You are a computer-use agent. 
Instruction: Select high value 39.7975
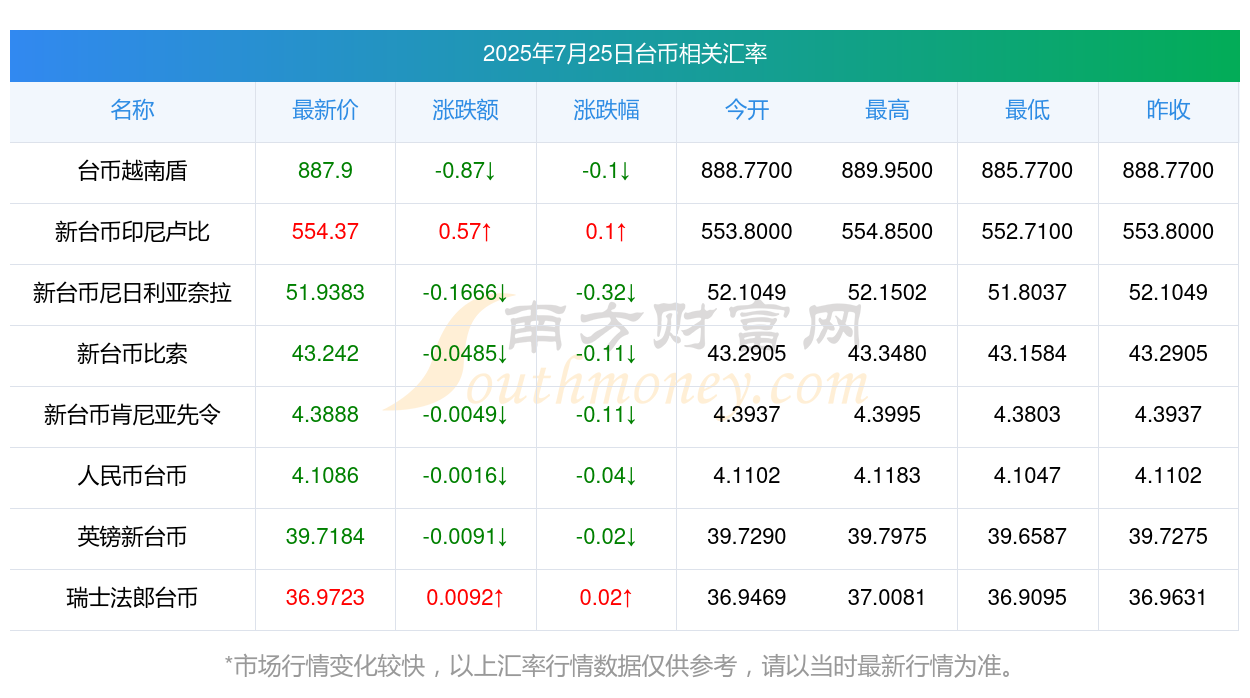pyautogui.click(x=887, y=537)
